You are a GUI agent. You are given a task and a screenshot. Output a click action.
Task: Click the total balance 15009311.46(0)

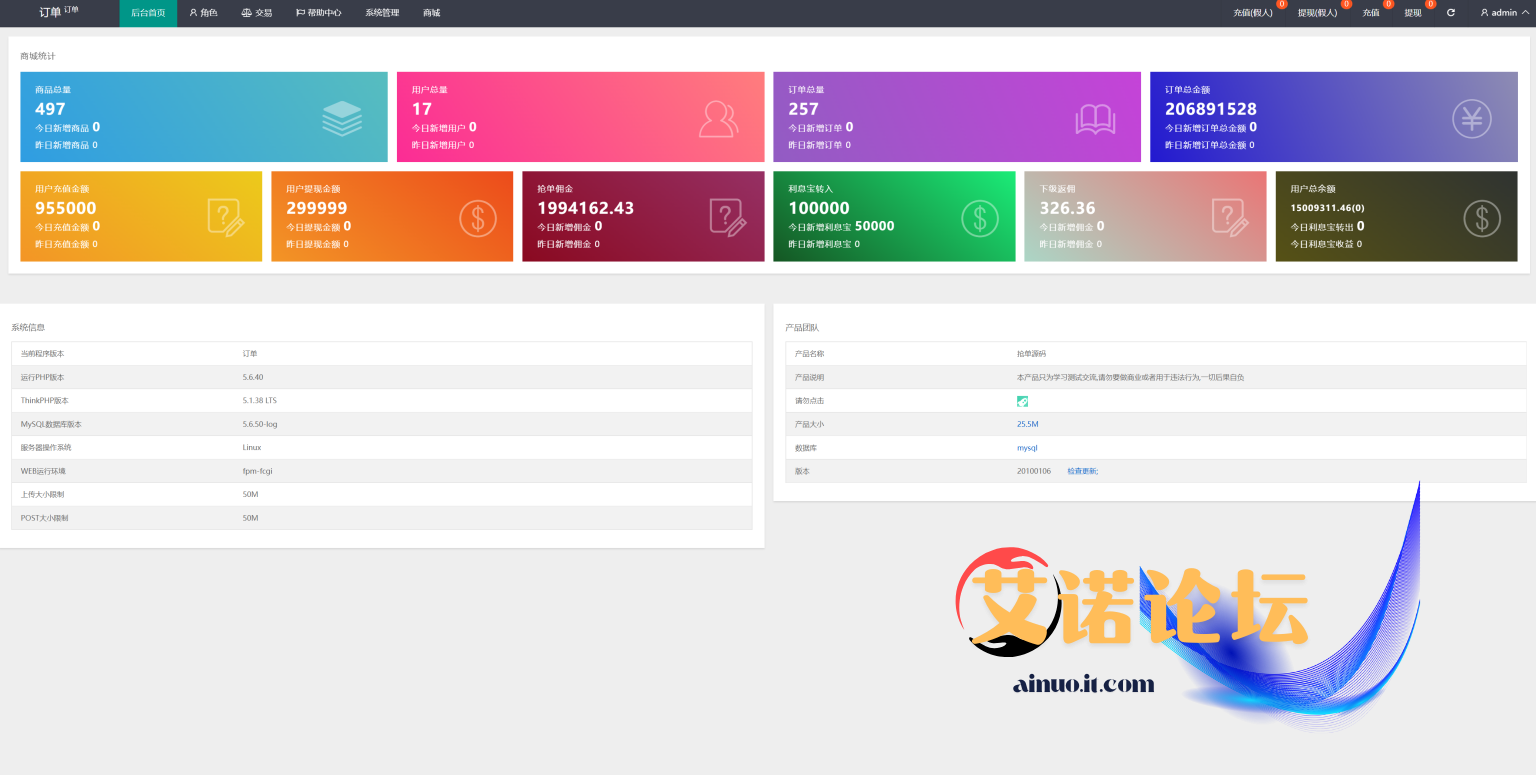[x=1328, y=208]
